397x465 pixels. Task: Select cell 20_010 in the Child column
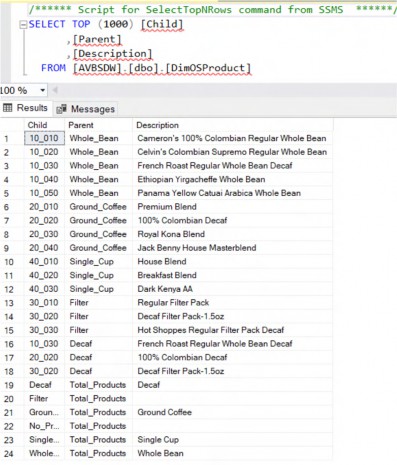coord(44,207)
